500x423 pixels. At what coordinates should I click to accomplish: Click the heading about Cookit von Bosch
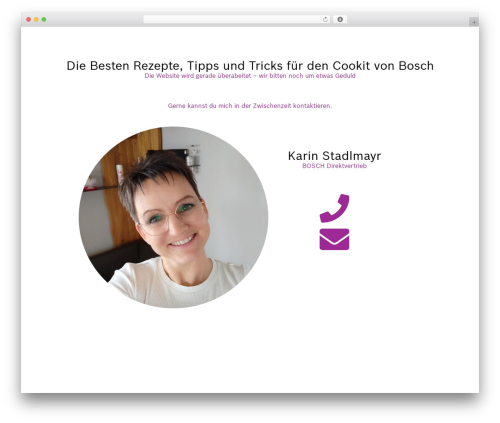pos(250,65)
